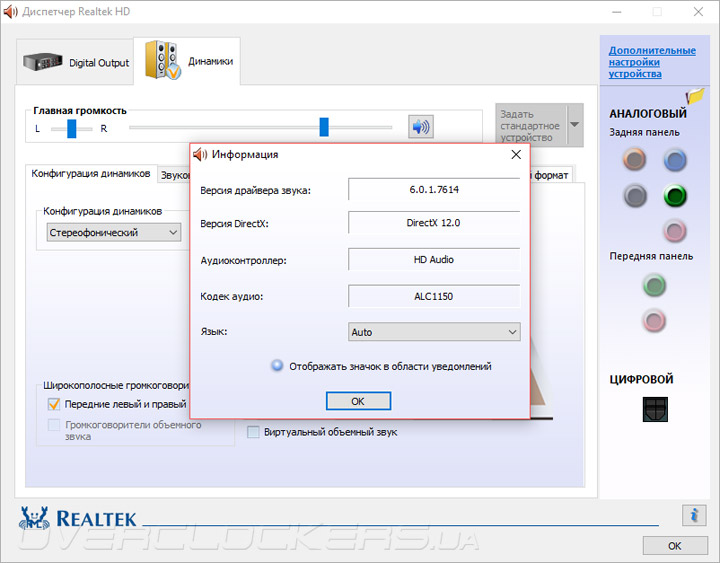Toggle Отображать значок в области уведомлений

click(277, 366)
